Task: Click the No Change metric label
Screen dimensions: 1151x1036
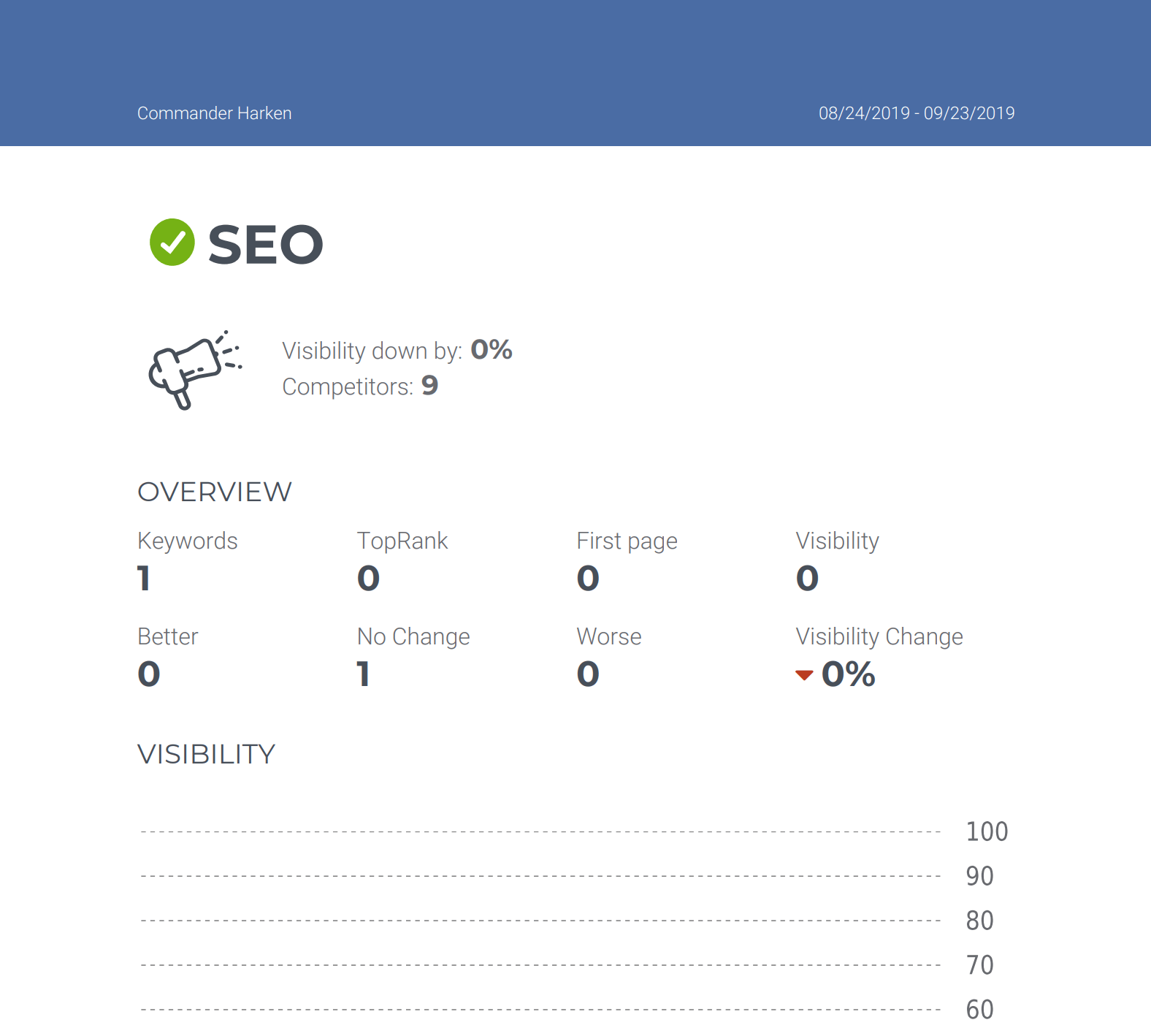Action: point(413,636)
